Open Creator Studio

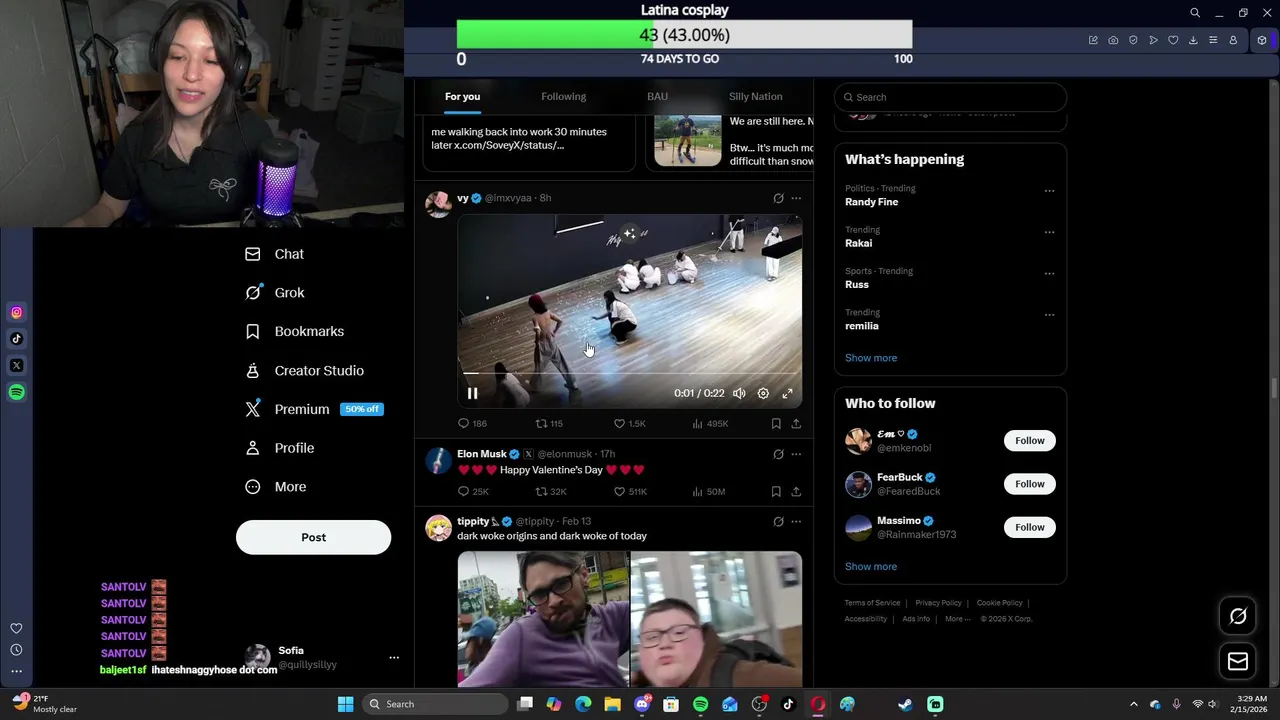click(305, 370)
